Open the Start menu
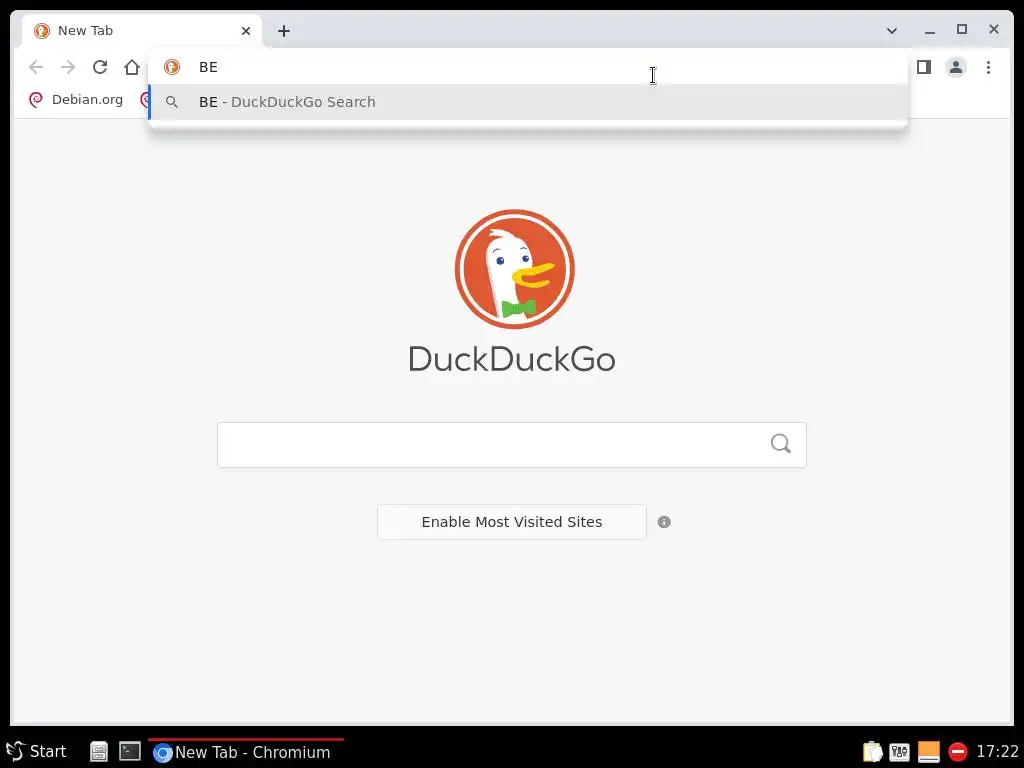 36,752
